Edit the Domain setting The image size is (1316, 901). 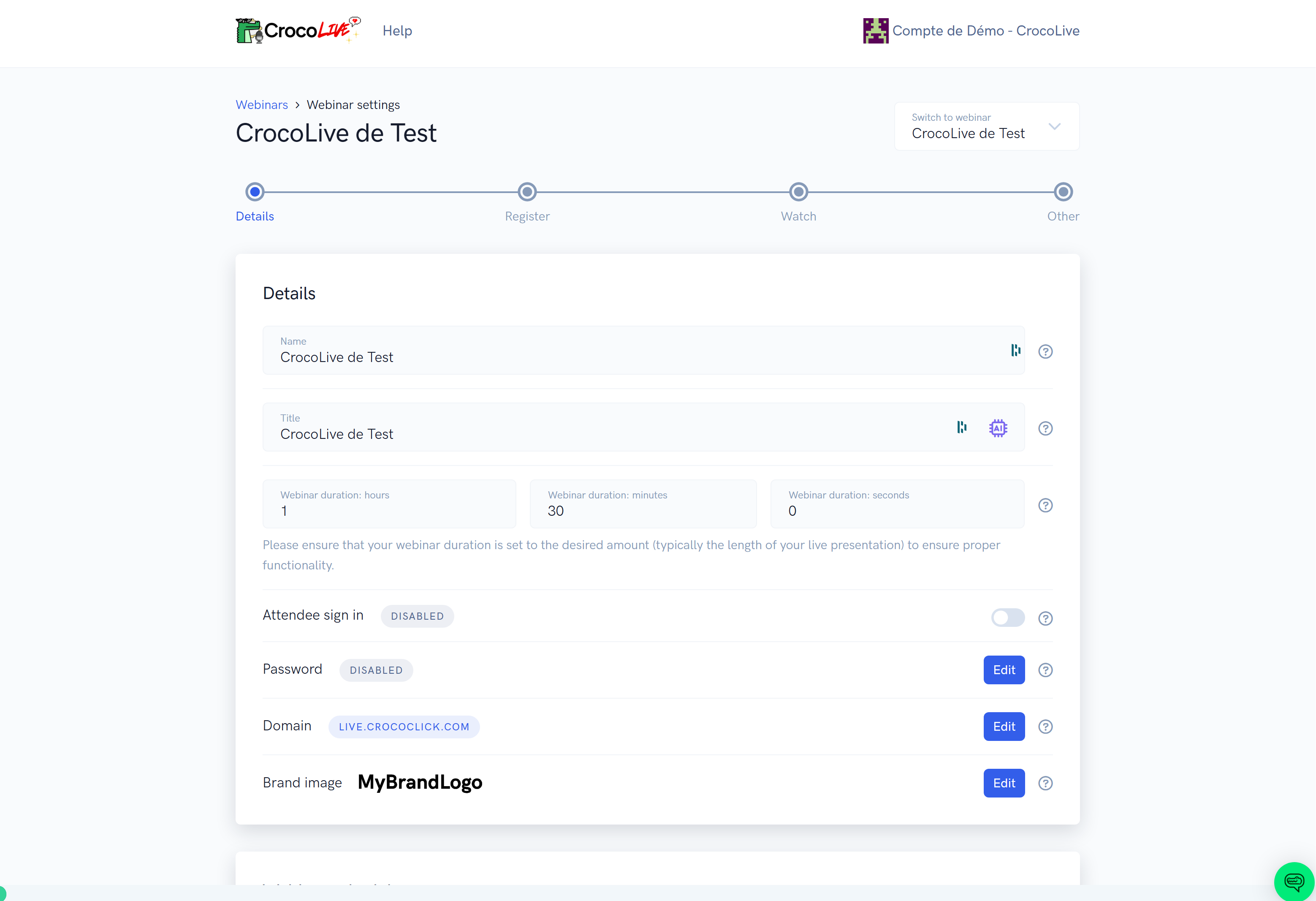coord(1004,727)
